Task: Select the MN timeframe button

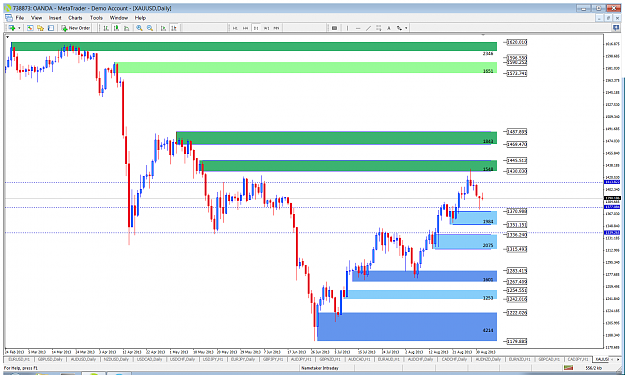Action: pos(277,28)
